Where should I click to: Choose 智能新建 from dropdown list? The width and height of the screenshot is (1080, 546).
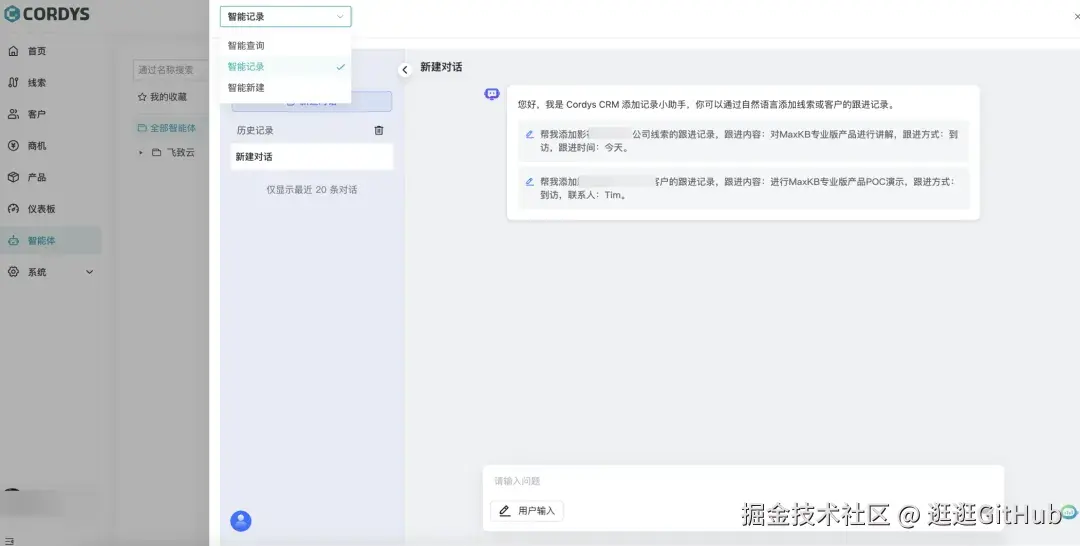[x=285, y=87]
